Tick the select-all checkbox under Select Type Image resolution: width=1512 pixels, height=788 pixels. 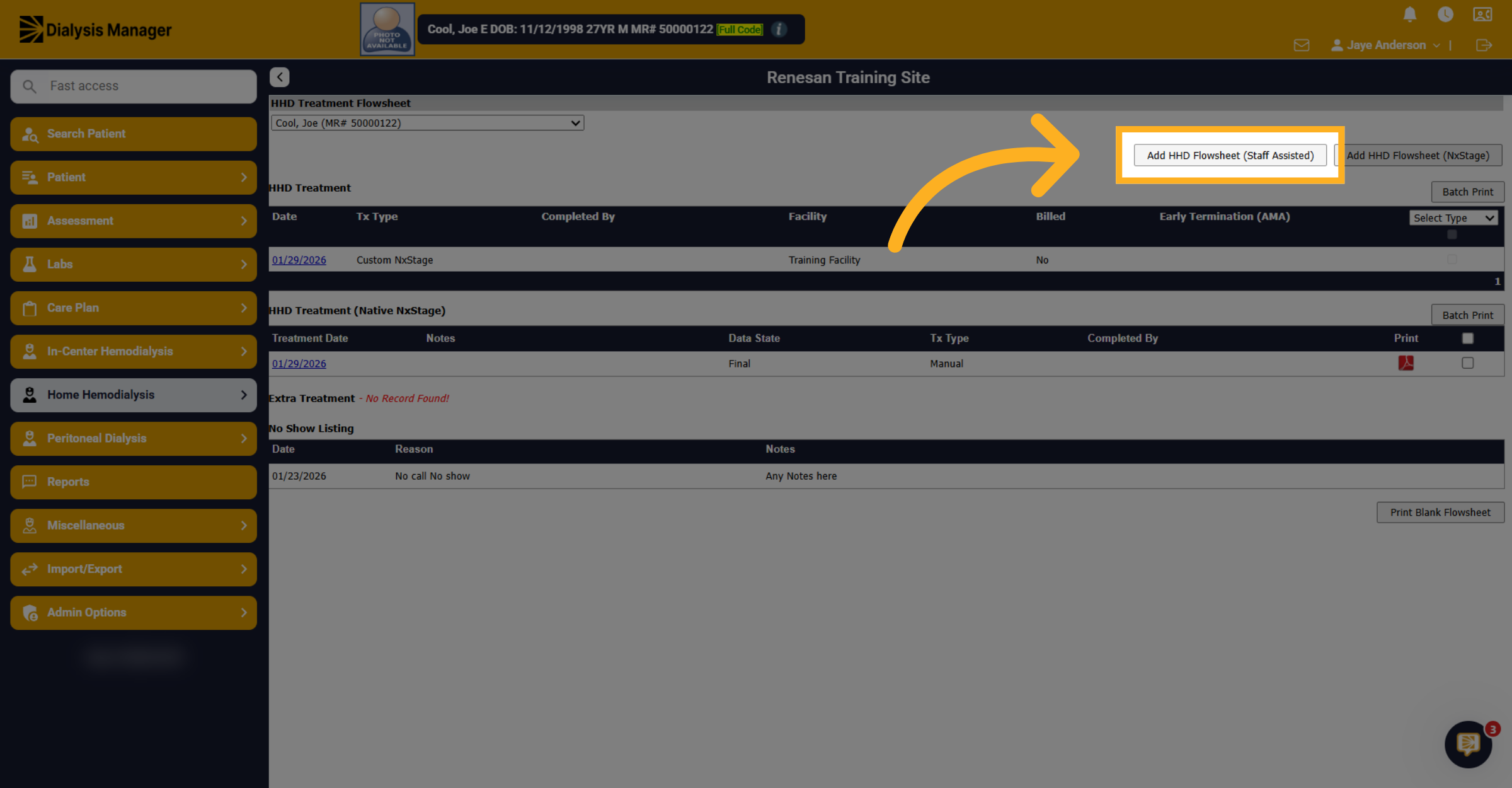[x=1452, y=235]
